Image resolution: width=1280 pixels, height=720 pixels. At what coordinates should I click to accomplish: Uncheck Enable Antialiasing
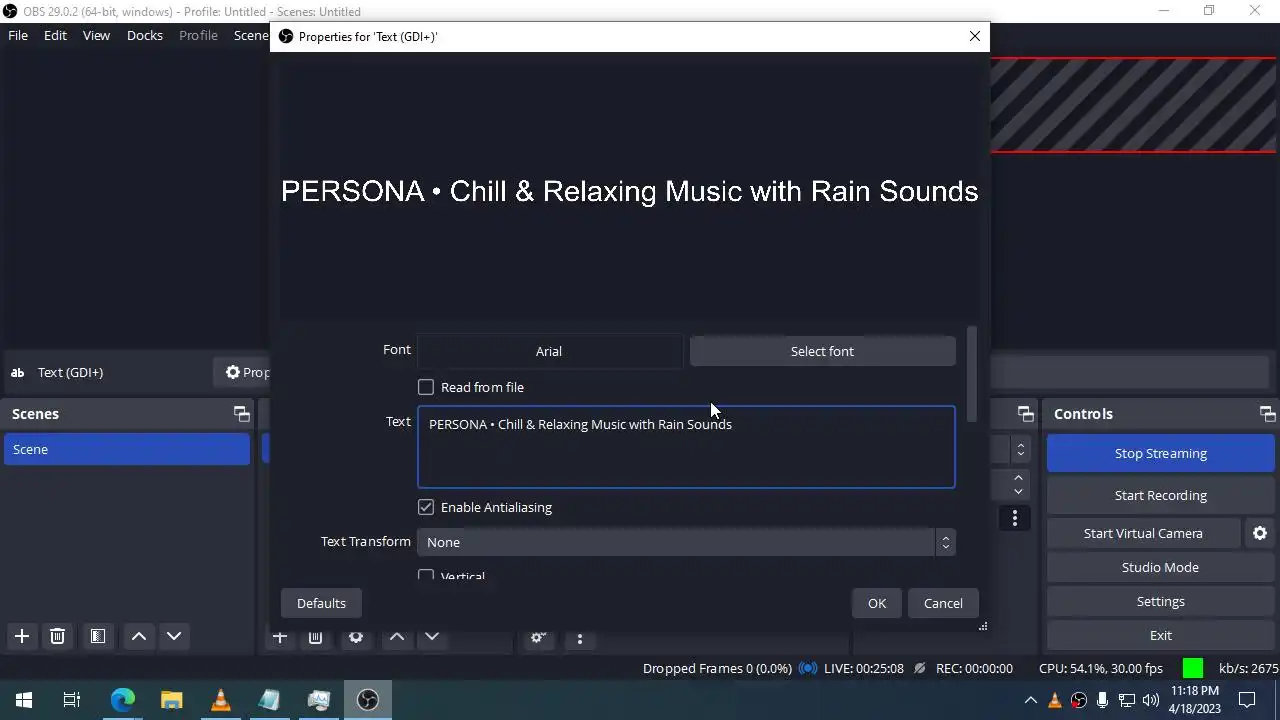[426, 507]
